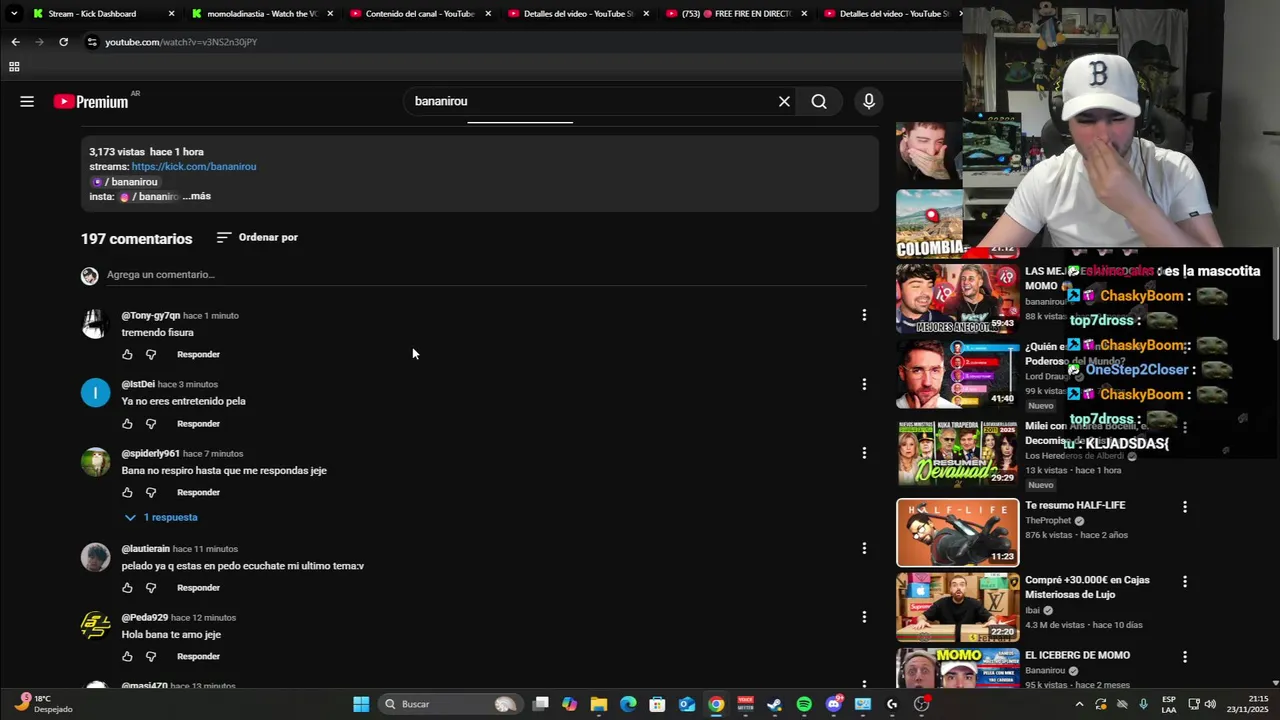Like the comment from @IstDei

point(127,423)
